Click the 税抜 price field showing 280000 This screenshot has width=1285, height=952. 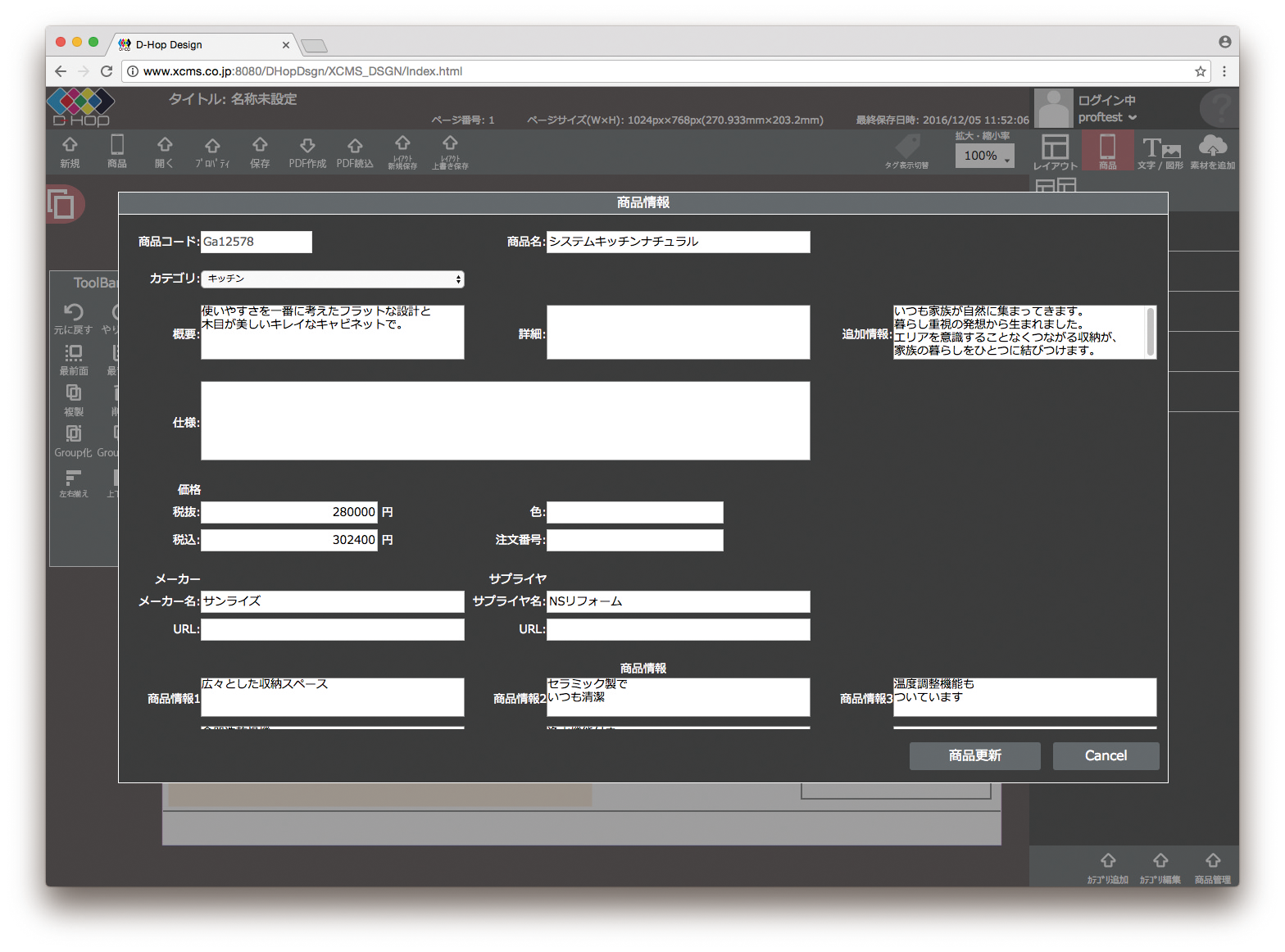(289, 512)
